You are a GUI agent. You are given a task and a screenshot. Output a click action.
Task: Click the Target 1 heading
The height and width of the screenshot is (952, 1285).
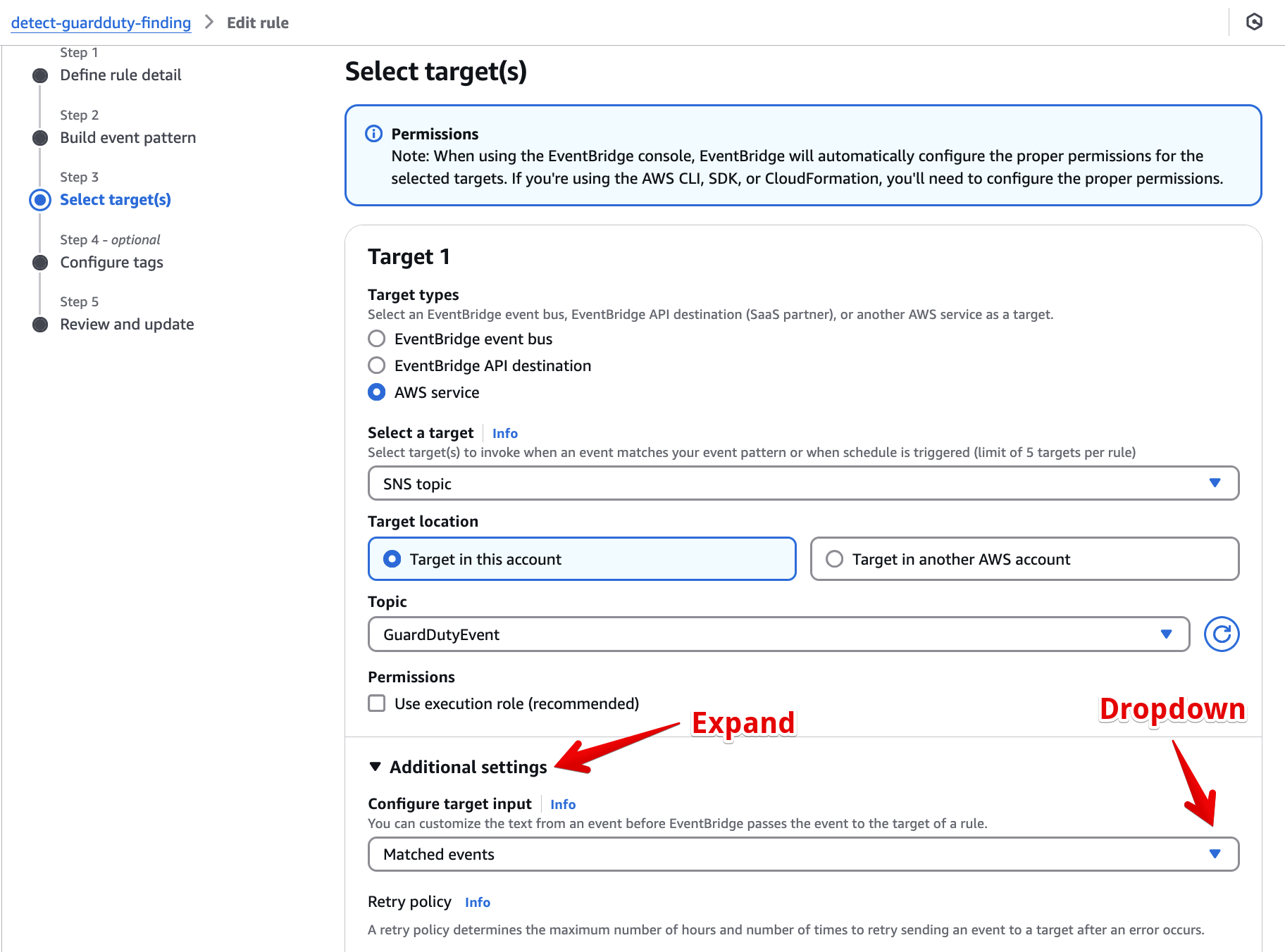[x=409, y=257]
